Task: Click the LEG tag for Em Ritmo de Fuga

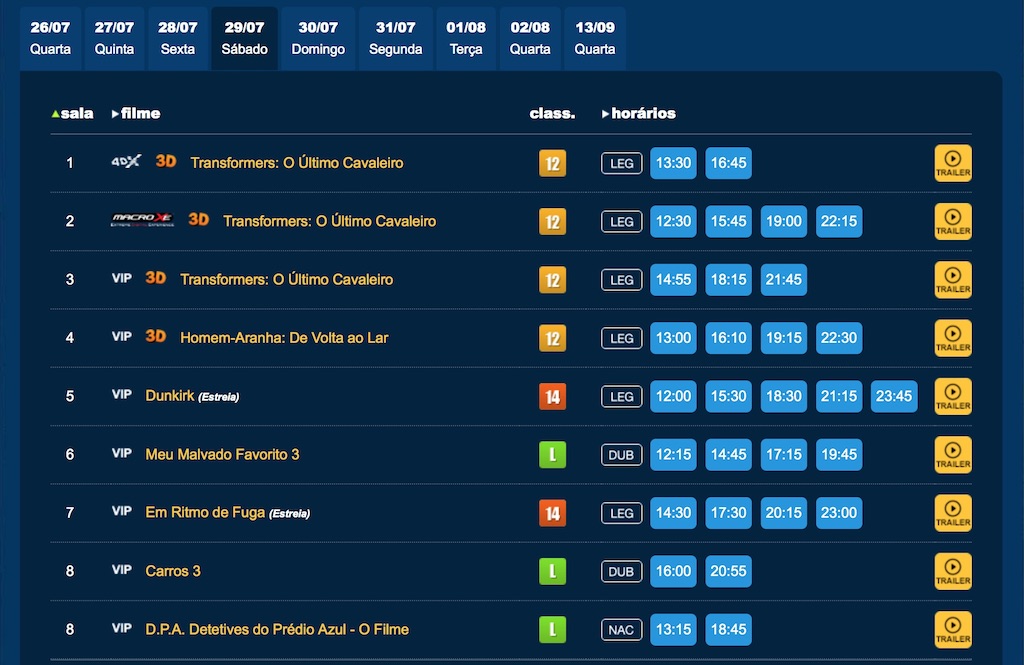Action: coord(622,513)
